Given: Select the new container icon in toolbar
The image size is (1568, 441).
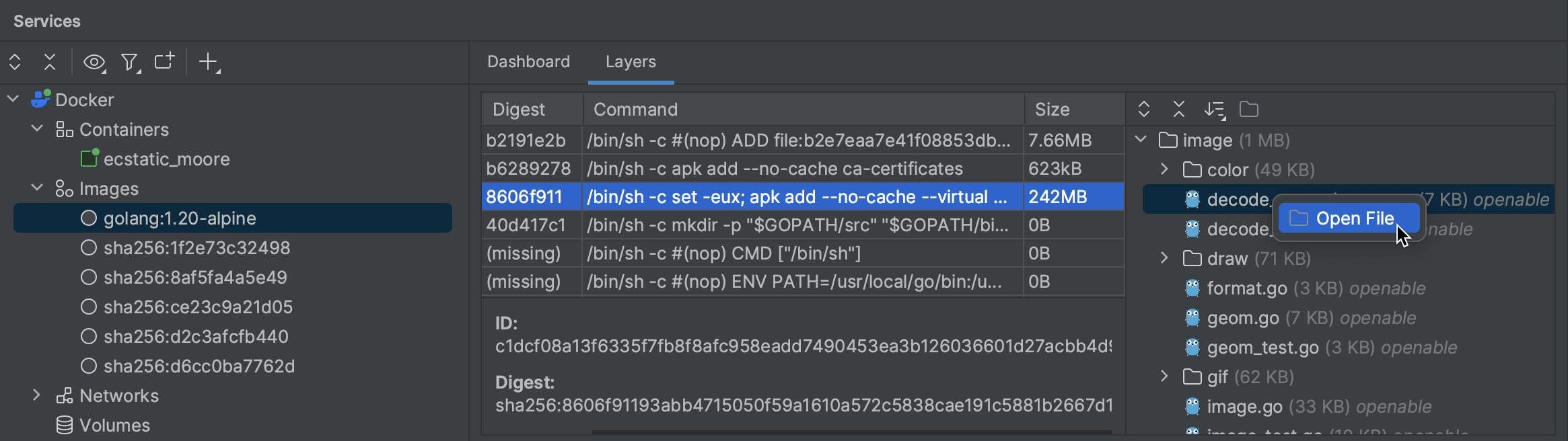Looking at the screenshot, I should click(164, 62).
